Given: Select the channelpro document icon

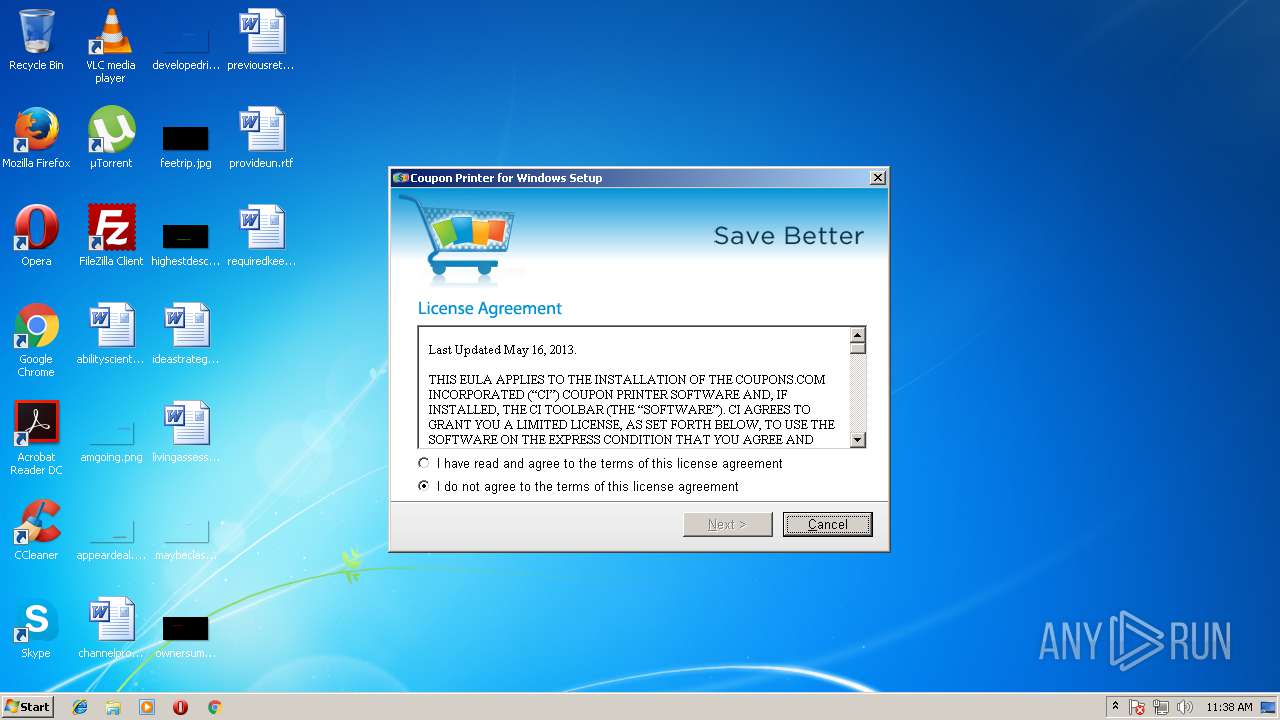Looking at the screenshot, I should (x=111, y=628).
